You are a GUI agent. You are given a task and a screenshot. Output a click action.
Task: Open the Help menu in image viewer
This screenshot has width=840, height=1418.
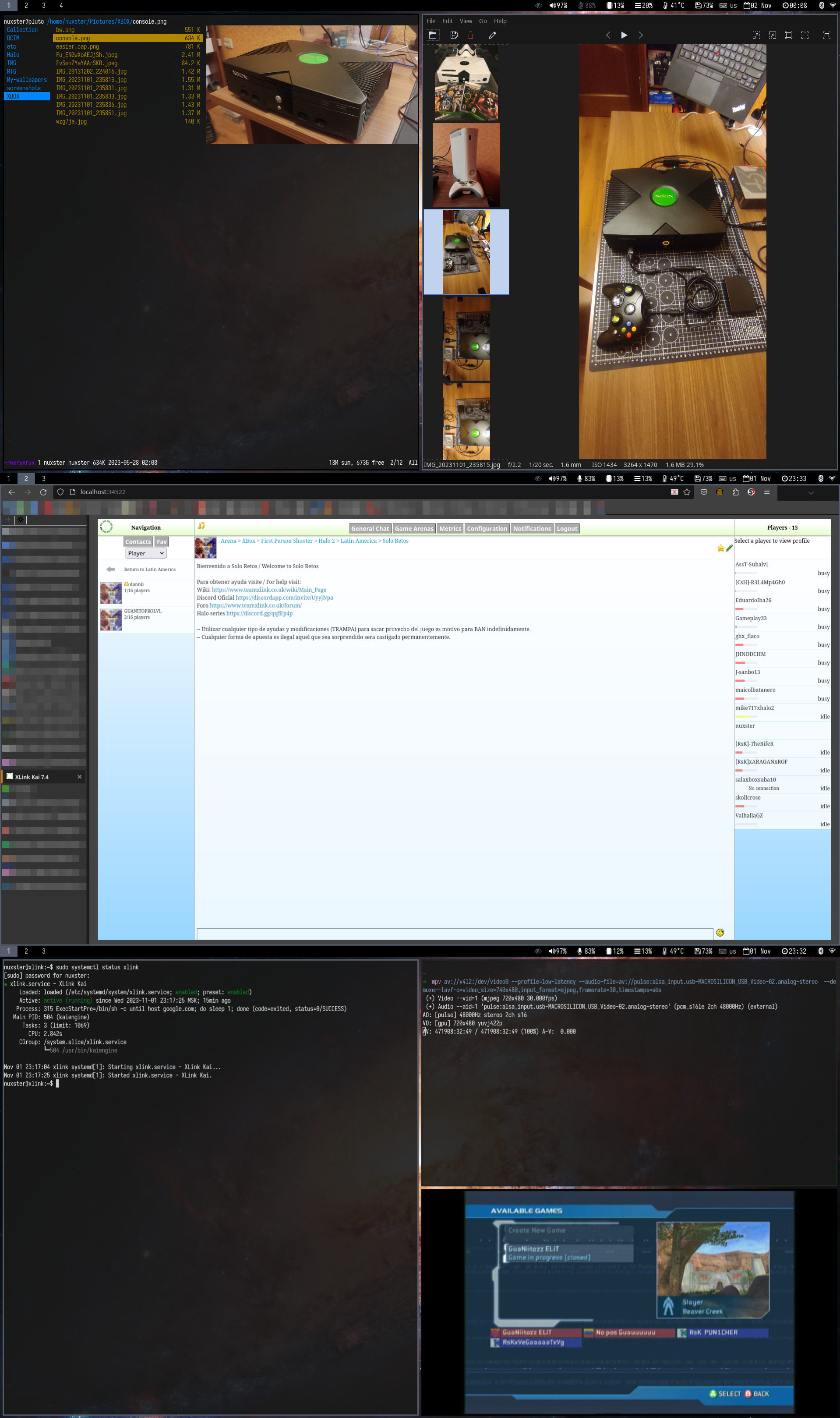[501, 21]
